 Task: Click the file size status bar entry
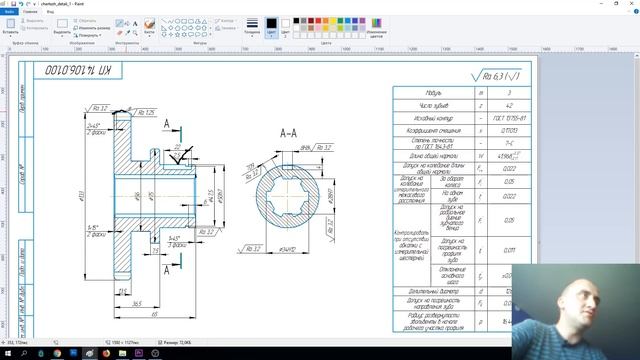point(174,342)
